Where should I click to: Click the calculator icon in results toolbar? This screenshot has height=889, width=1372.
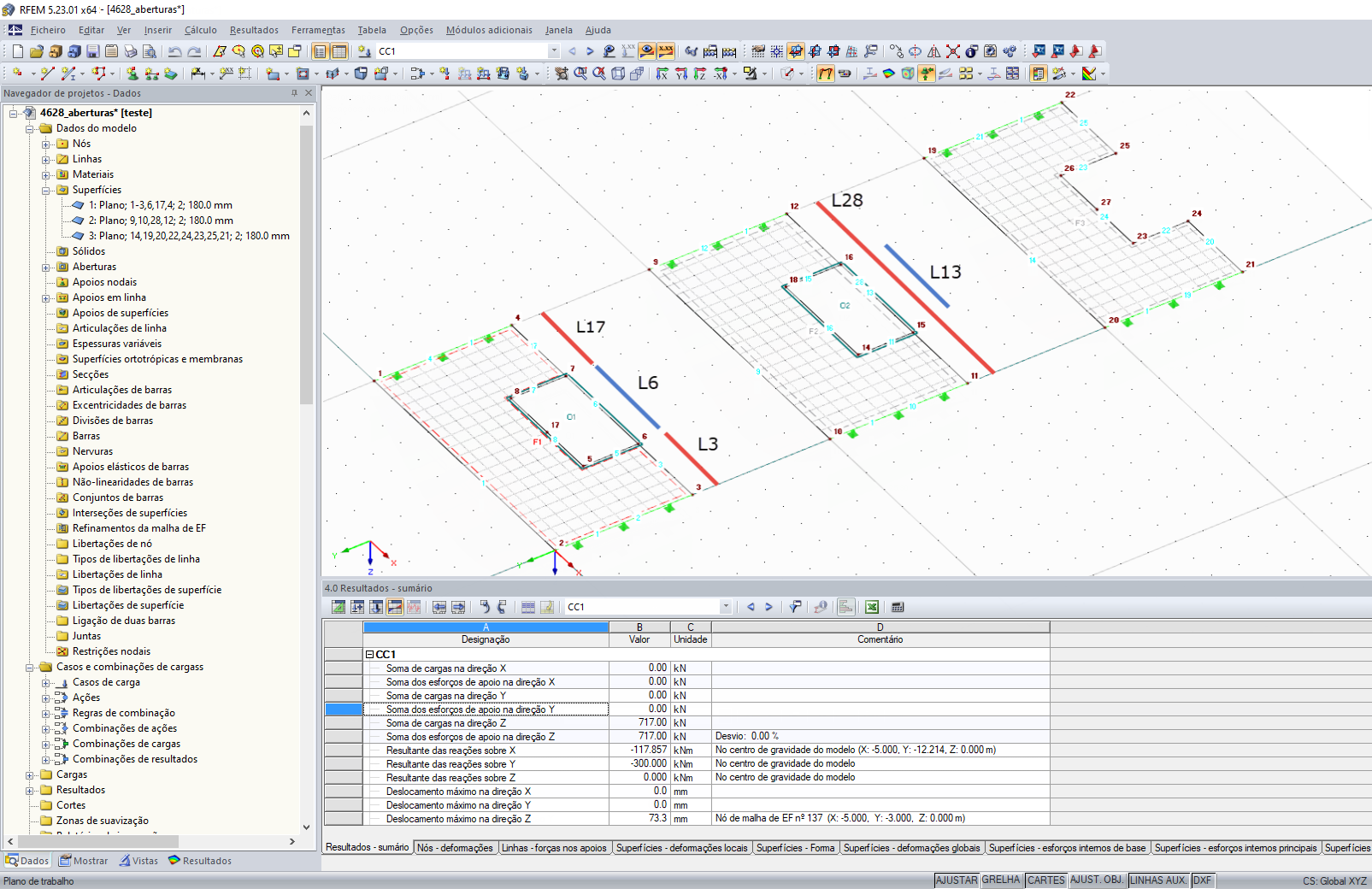pos(898,607)
